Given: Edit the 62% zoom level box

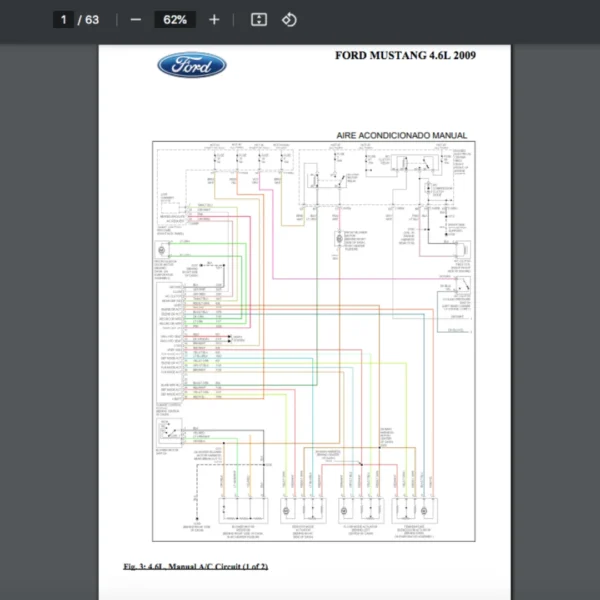Looking at the screenshot, I should coord(175,19).
